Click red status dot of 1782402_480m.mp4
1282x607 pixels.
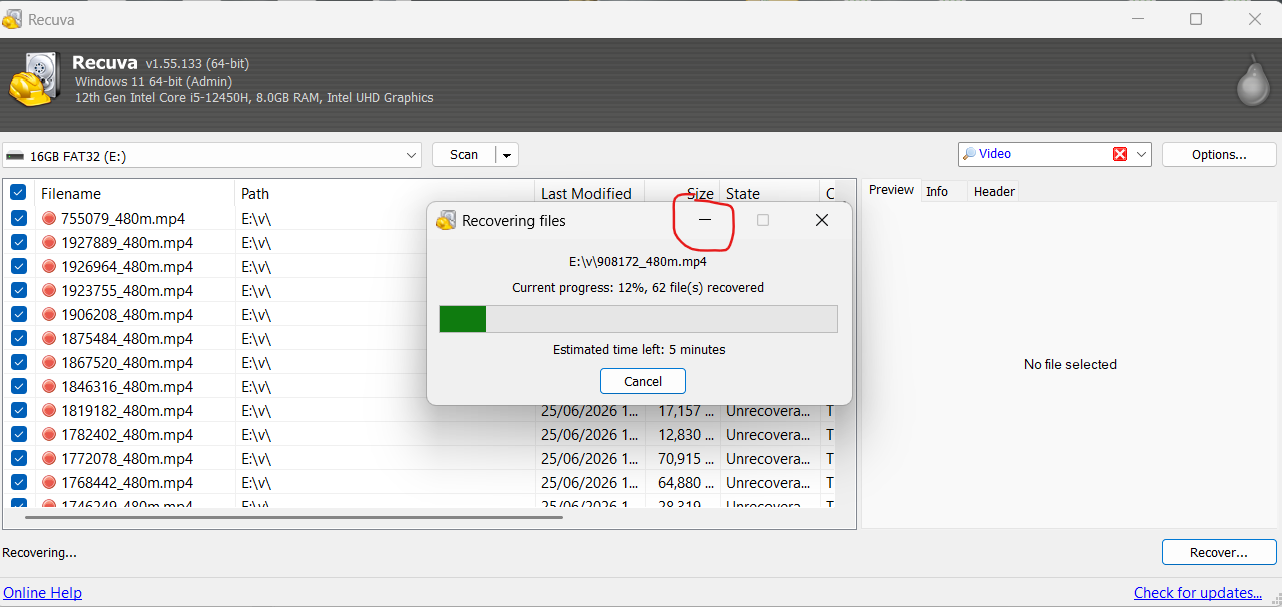(49, 434)
